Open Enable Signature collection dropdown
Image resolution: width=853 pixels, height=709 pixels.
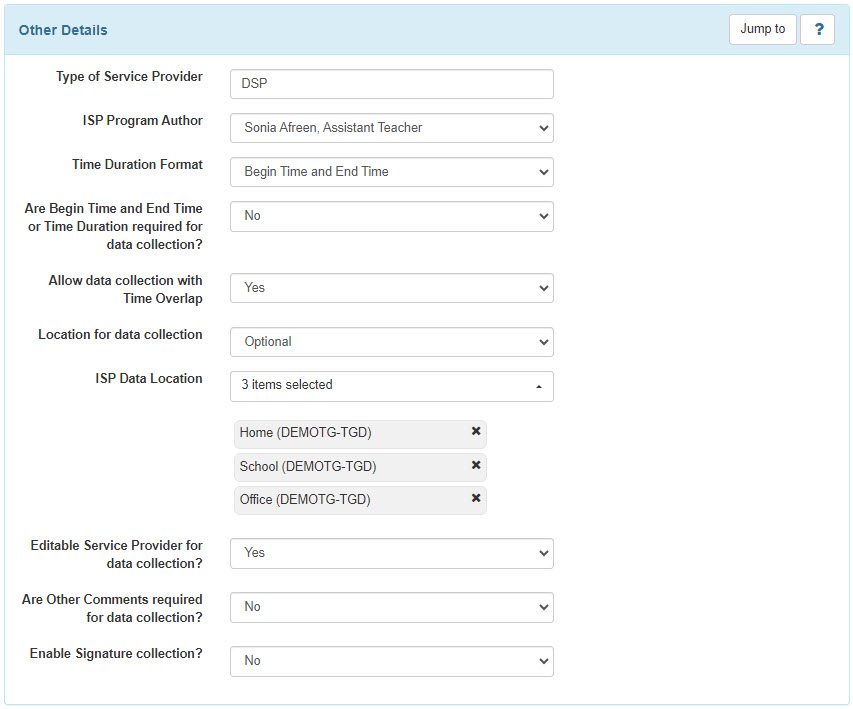391,661
